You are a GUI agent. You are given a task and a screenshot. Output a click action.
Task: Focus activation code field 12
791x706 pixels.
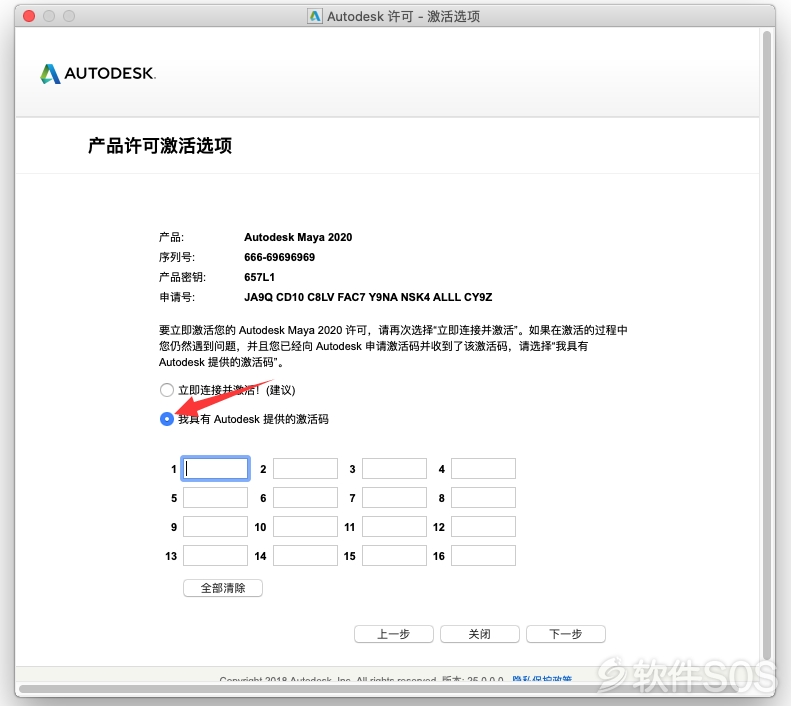(483, 526)
